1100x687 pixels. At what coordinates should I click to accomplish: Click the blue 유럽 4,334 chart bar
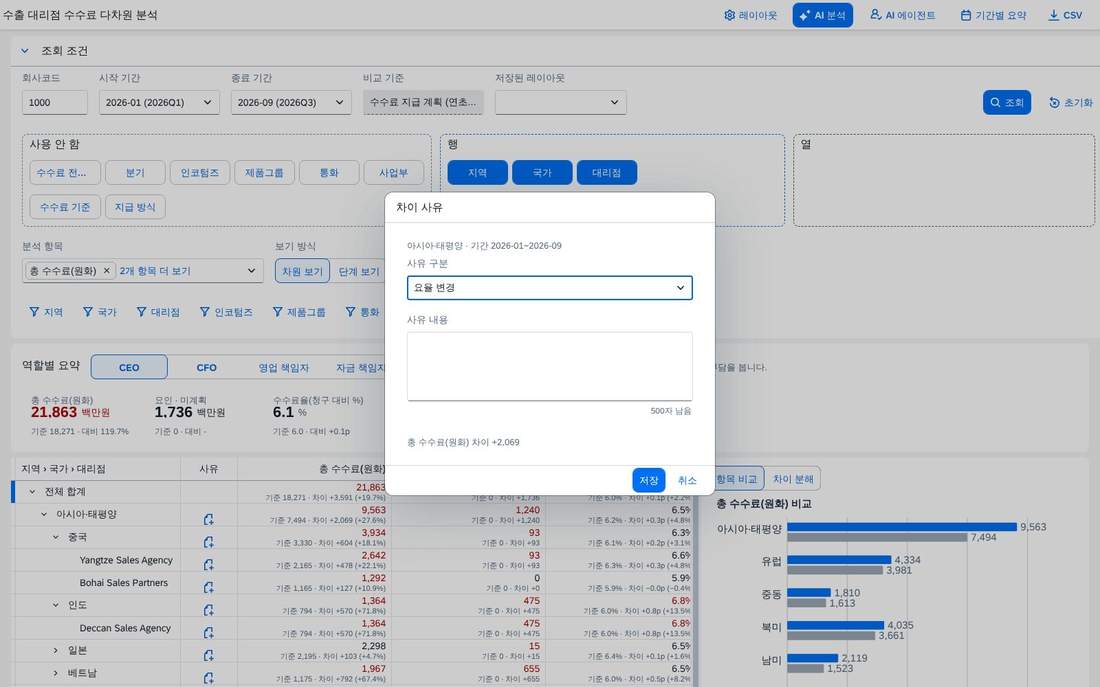pyautogui.click(x=839, y=560)
